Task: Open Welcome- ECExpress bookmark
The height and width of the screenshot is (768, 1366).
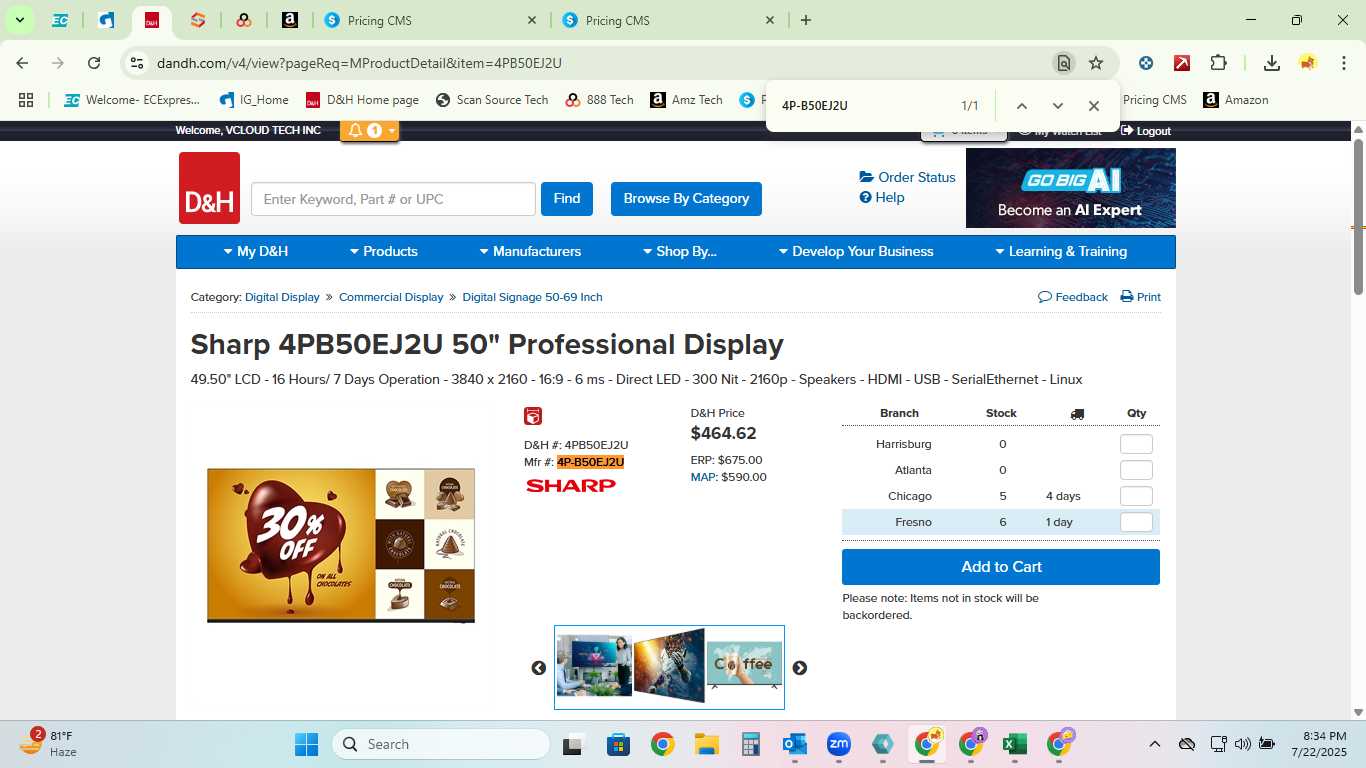Action: point(132,100)
